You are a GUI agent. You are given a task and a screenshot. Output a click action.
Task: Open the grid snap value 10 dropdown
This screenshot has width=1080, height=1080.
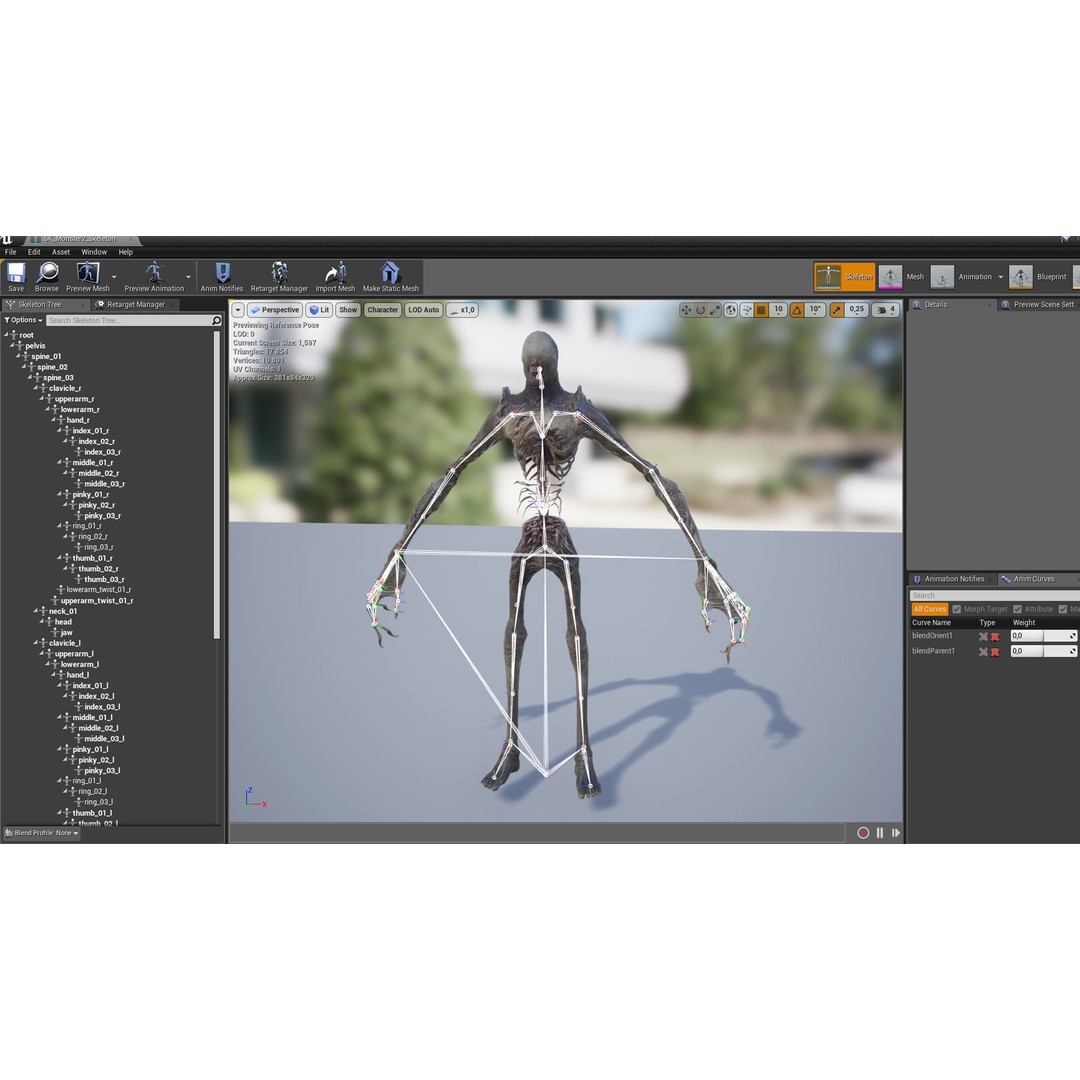pyautogui.click(x=778, y=310)
